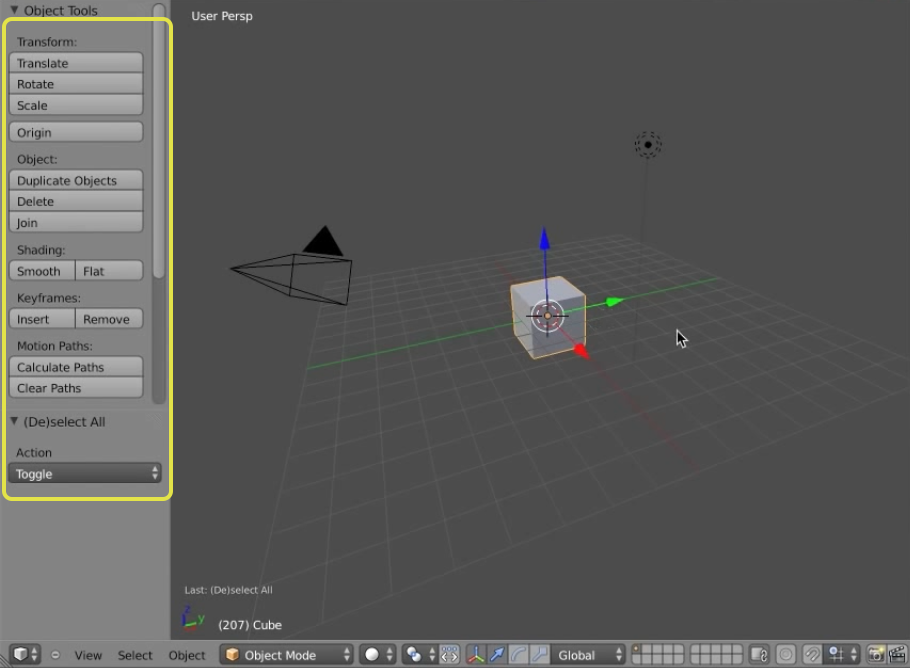Click the 3D manipulator axis widget icon
The height and width of the screenshot is (668, 910).
[475, 655]
